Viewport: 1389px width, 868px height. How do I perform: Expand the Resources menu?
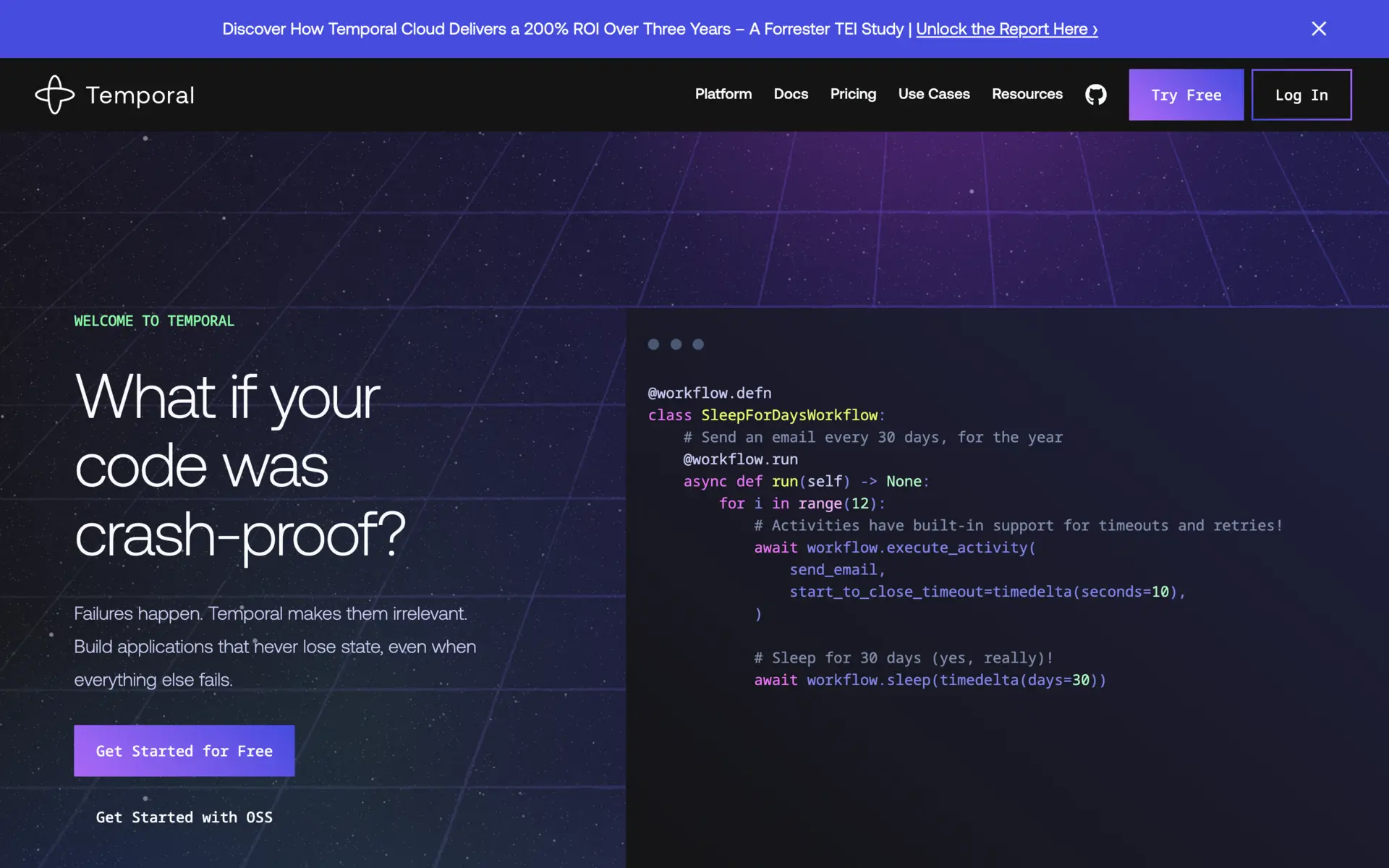[1027, 94]
